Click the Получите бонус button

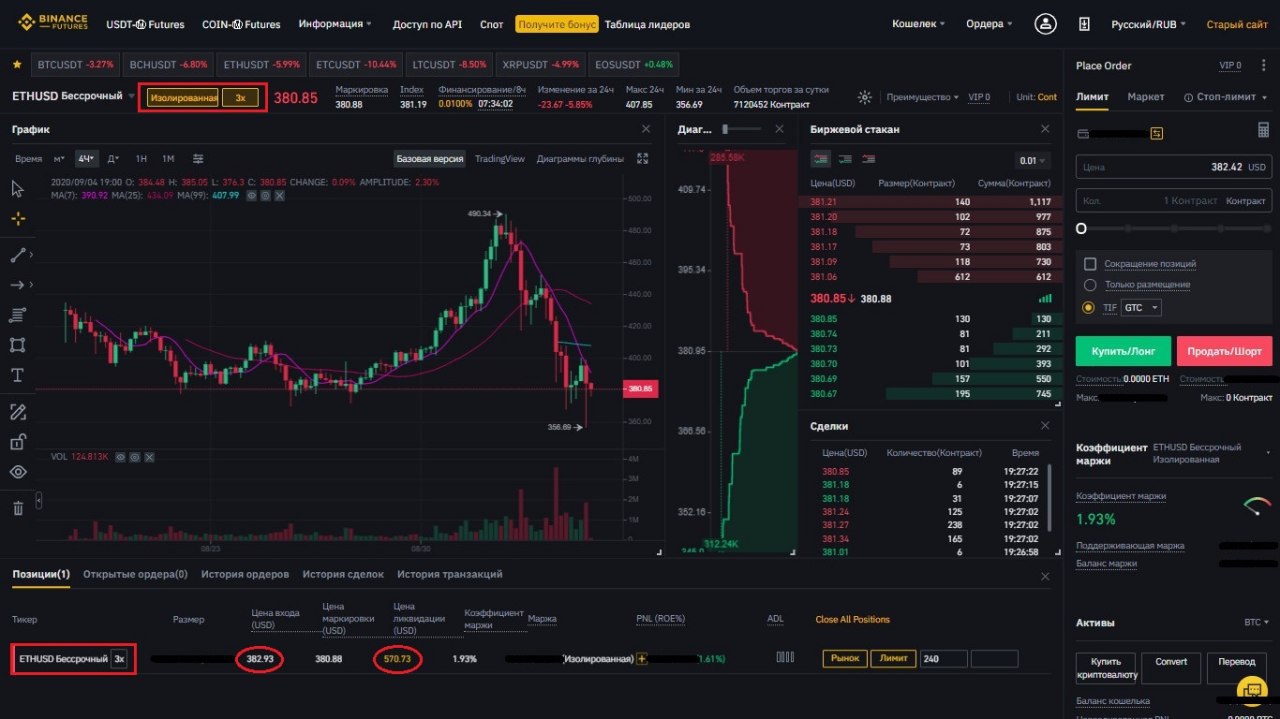pos(557,24)
